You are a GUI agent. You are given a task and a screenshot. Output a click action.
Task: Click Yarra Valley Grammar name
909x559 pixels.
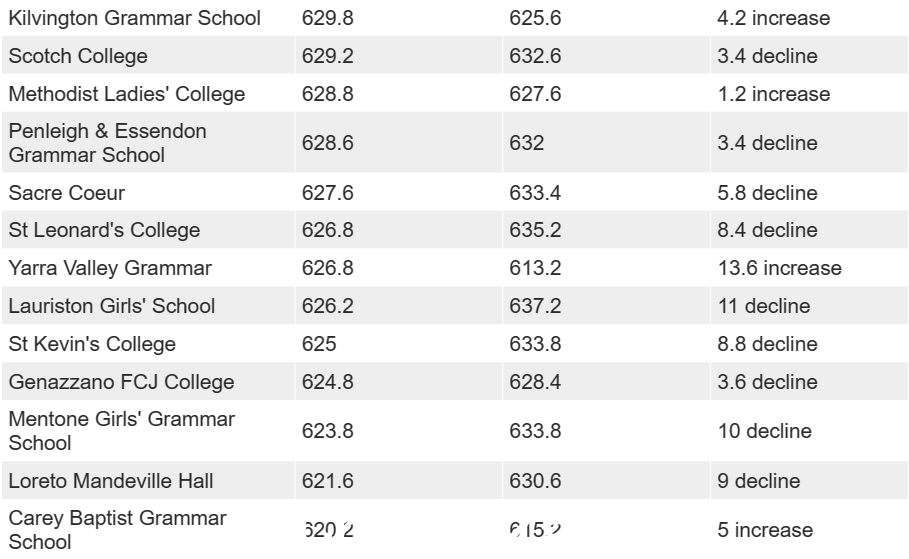pos(110,268)
